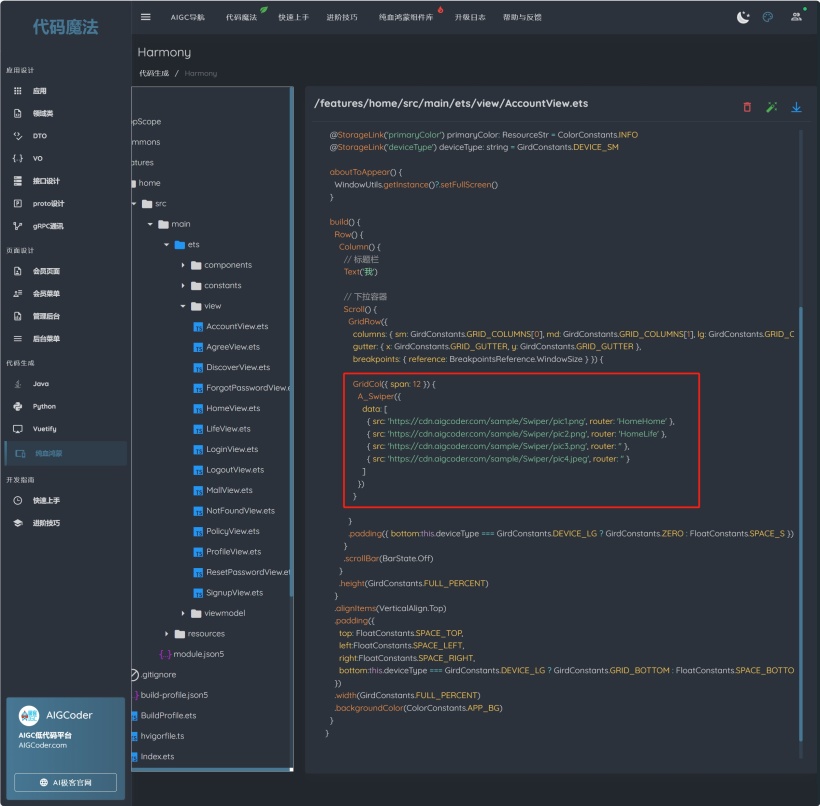Open the 帮助与反馈 top menu

coord(522,18)
